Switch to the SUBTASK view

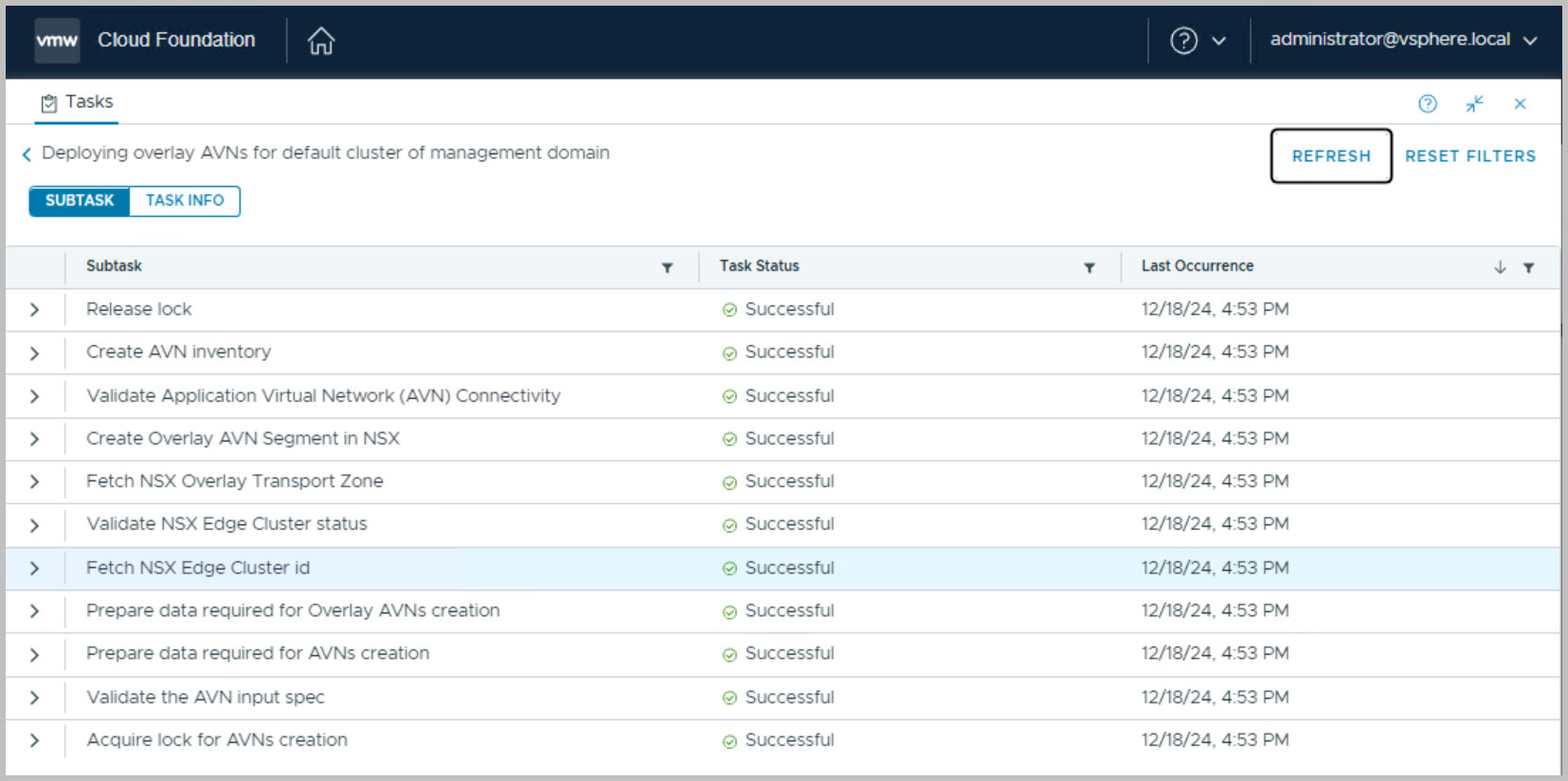[x=80, y=201]
